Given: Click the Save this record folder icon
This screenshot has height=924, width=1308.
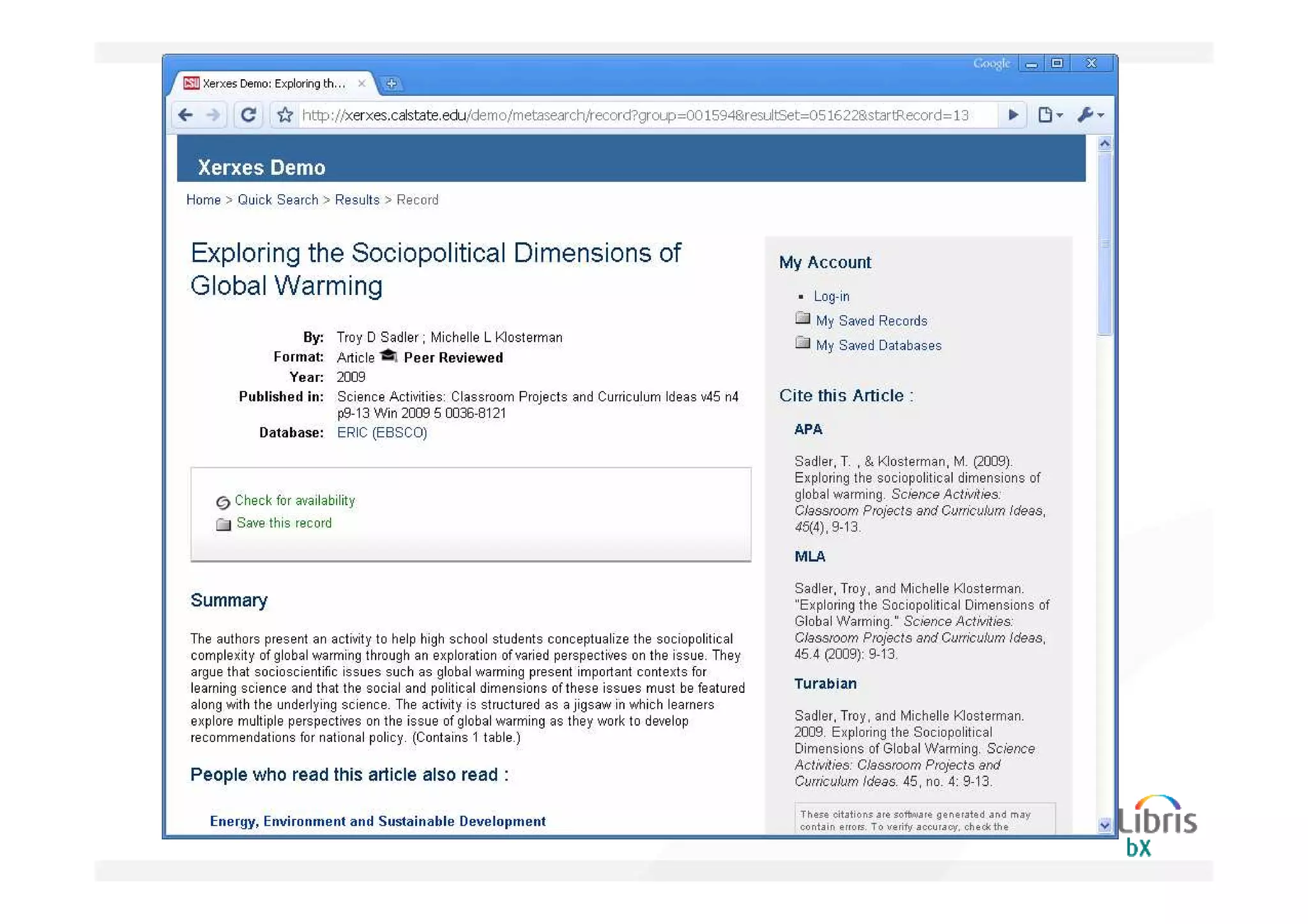Looking at the screenshot, I should [x=223, y=524].
